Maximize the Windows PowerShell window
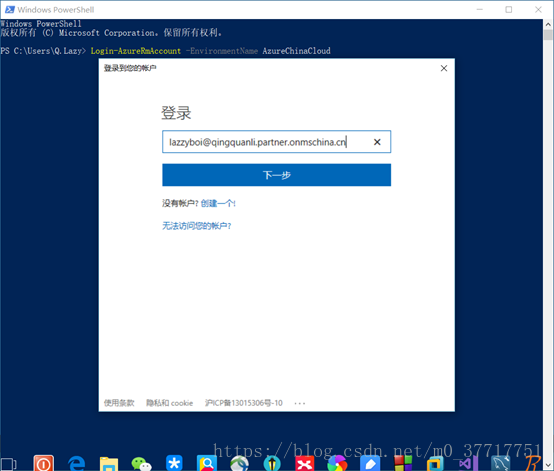Viewport: 554px width, 471px height. pyautogui.click(x=508, y=10)
